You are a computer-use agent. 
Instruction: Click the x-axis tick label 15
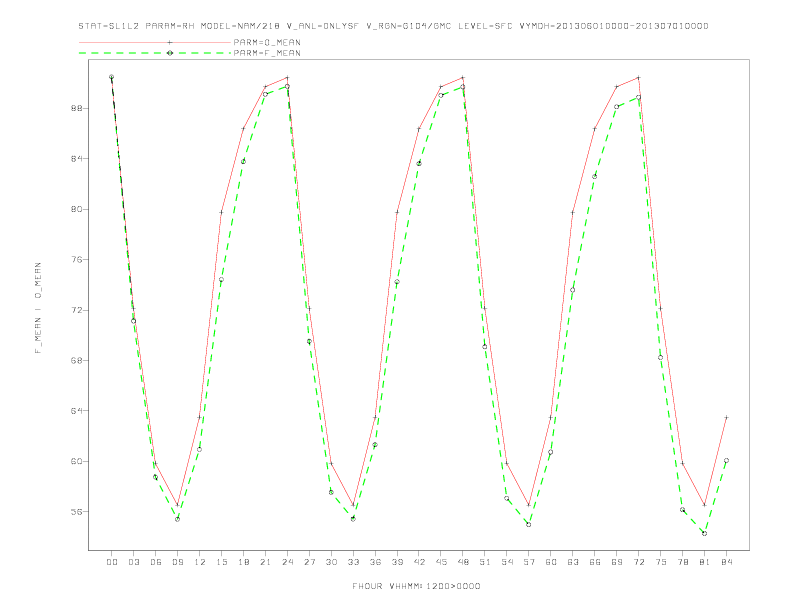221,562
